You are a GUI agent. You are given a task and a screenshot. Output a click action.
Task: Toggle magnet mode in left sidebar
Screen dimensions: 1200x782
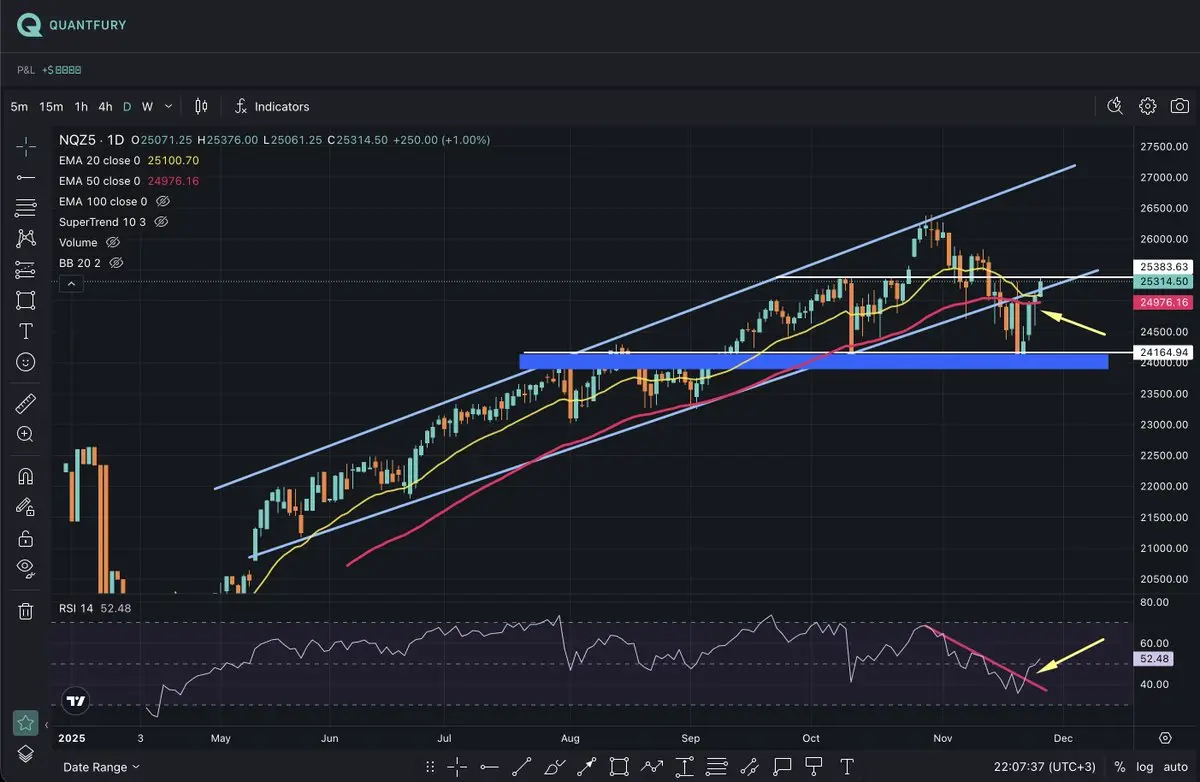point(26,476)
